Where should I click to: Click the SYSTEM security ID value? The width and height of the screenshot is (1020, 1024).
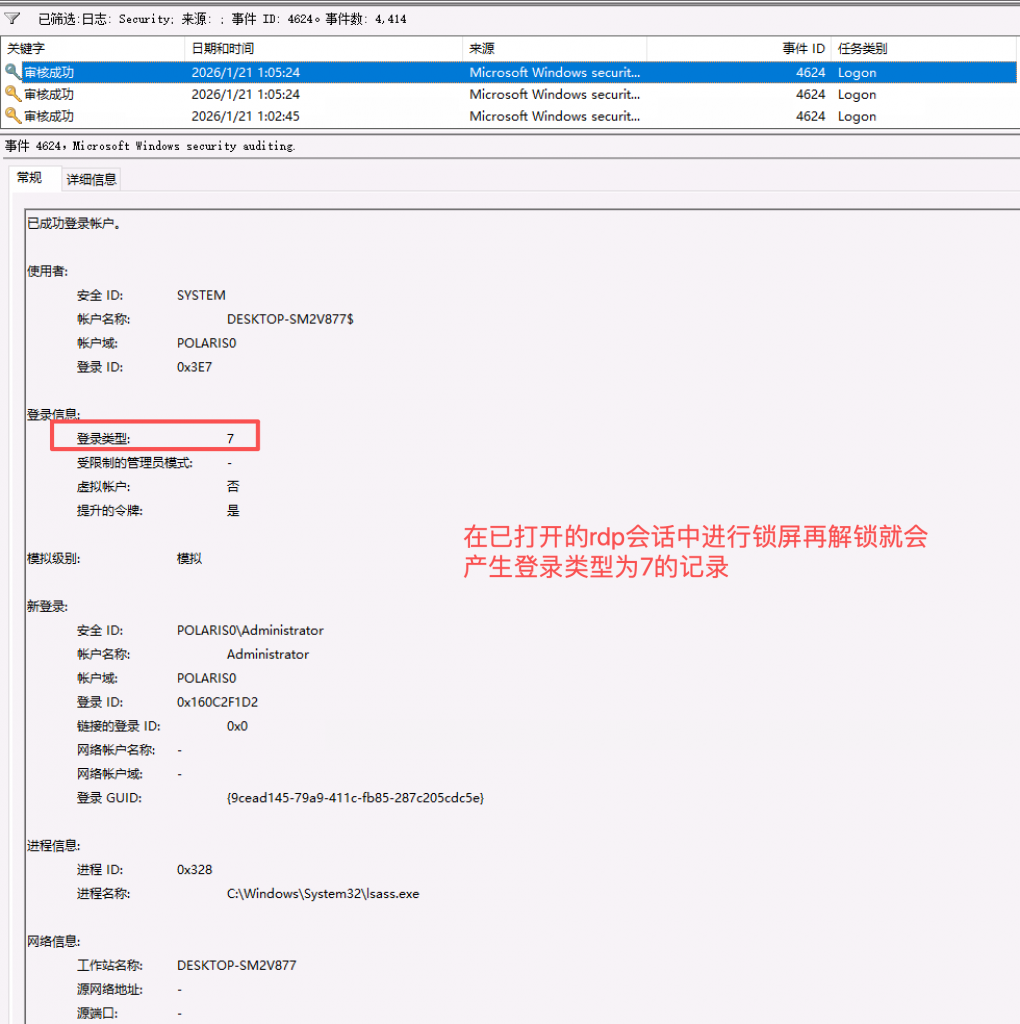201,295
